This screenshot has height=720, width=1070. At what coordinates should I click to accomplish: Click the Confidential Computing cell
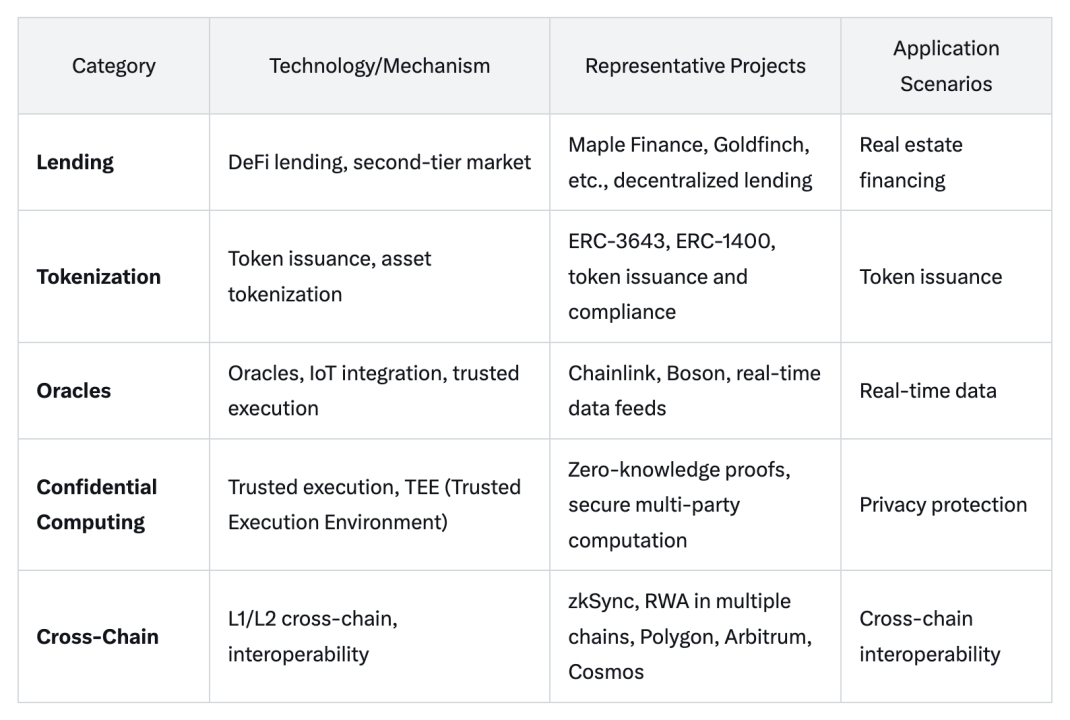click(x=97, y=504)
